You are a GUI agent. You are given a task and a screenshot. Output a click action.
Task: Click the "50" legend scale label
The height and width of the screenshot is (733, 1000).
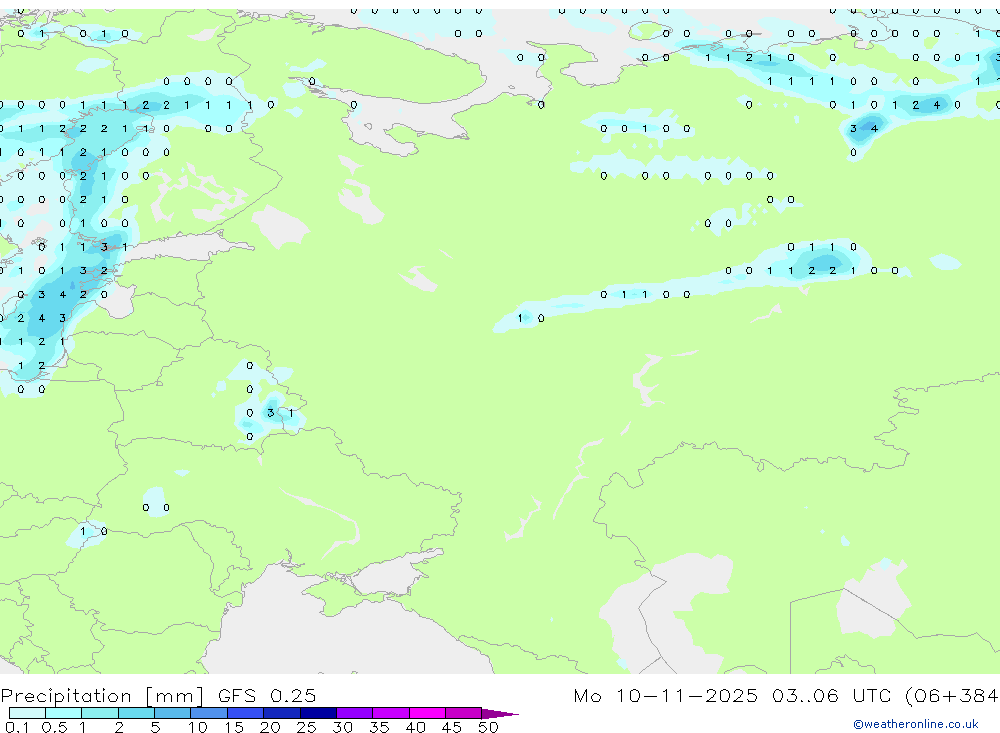point(488,727)
